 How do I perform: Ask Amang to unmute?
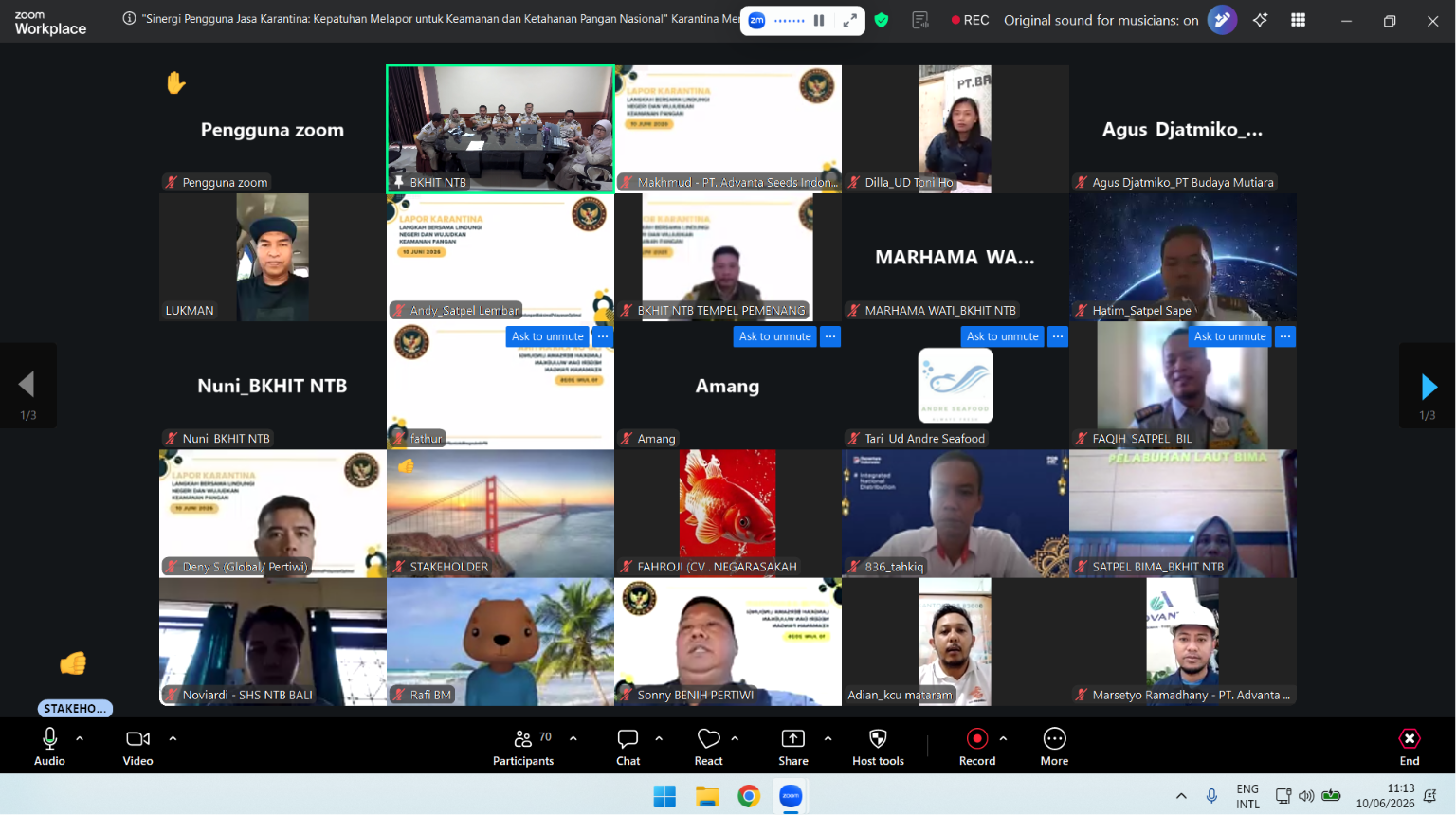click(x=775, y=336)
